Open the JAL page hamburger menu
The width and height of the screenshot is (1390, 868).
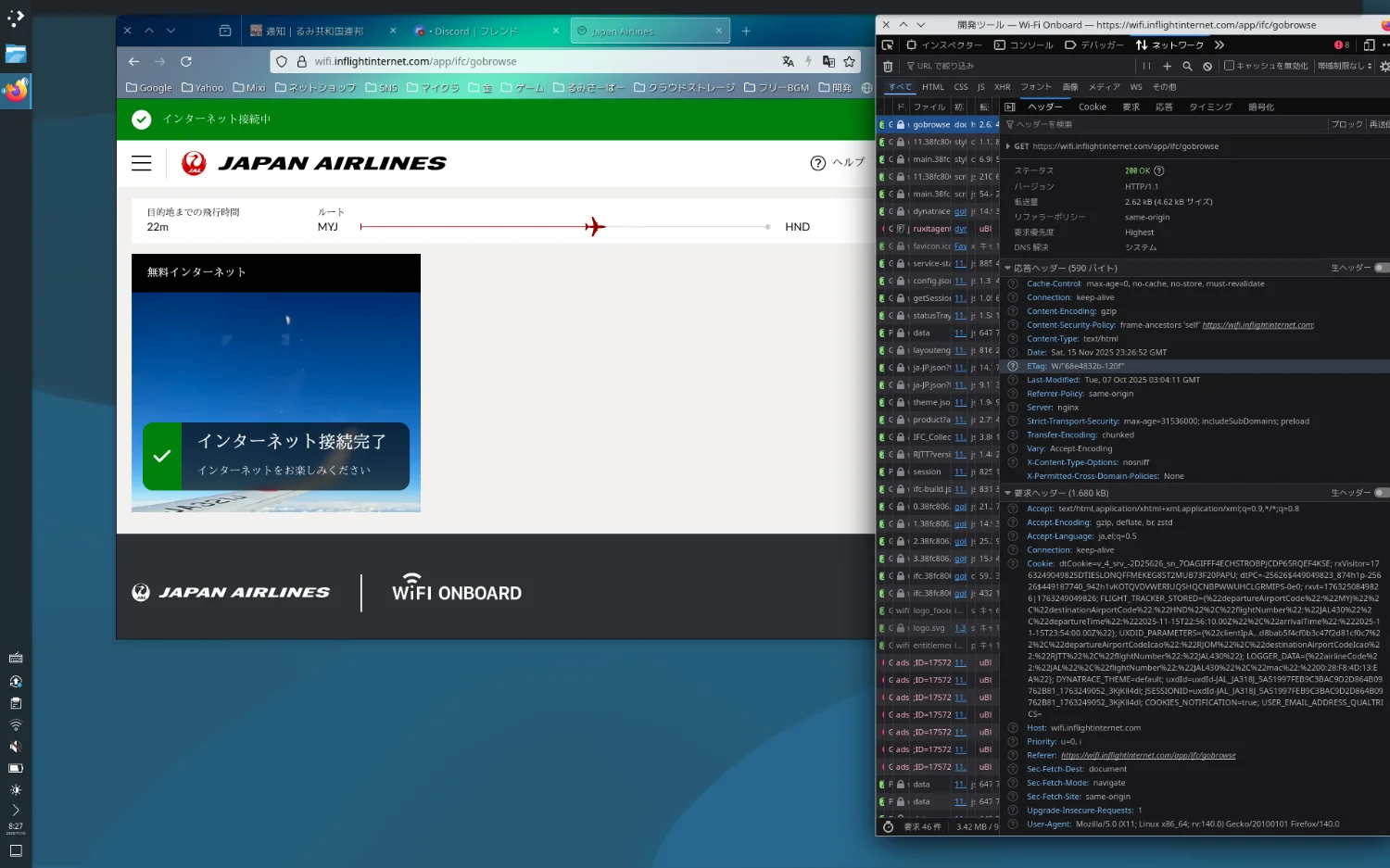[x=142, y=163]
